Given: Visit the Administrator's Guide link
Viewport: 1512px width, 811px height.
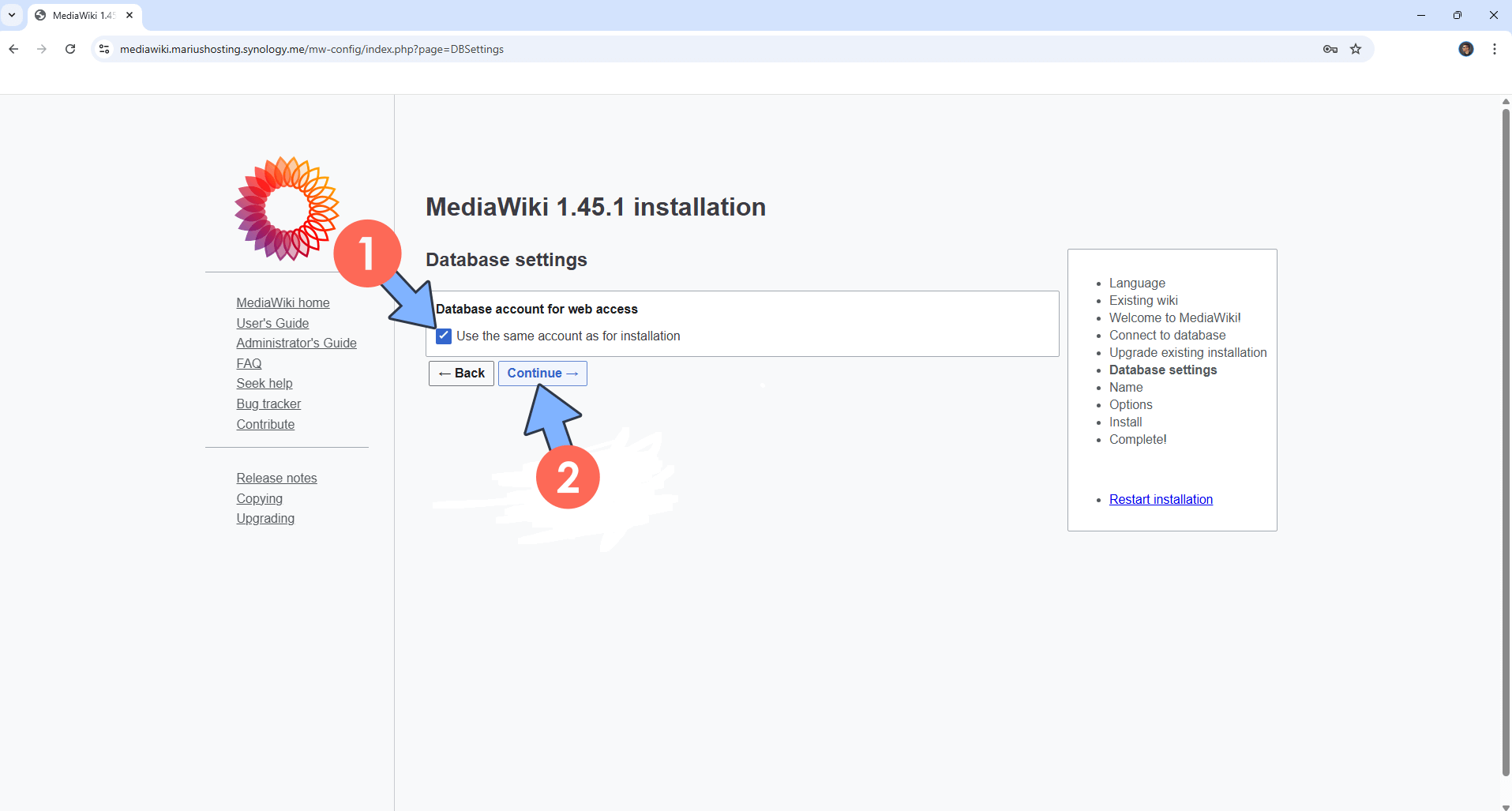Looking at the screenshot, I should tap(296, 343).
